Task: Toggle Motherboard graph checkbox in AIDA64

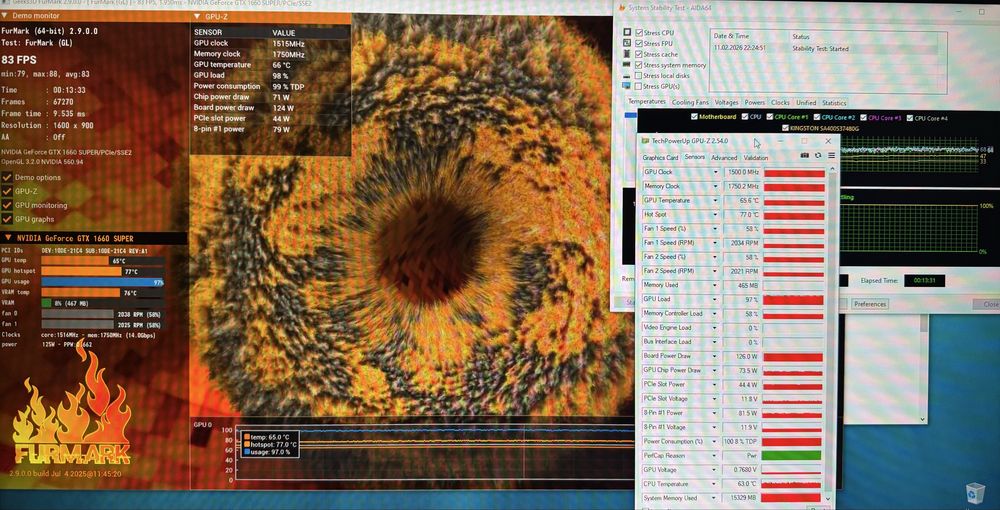Action: (x=695, y=117)
